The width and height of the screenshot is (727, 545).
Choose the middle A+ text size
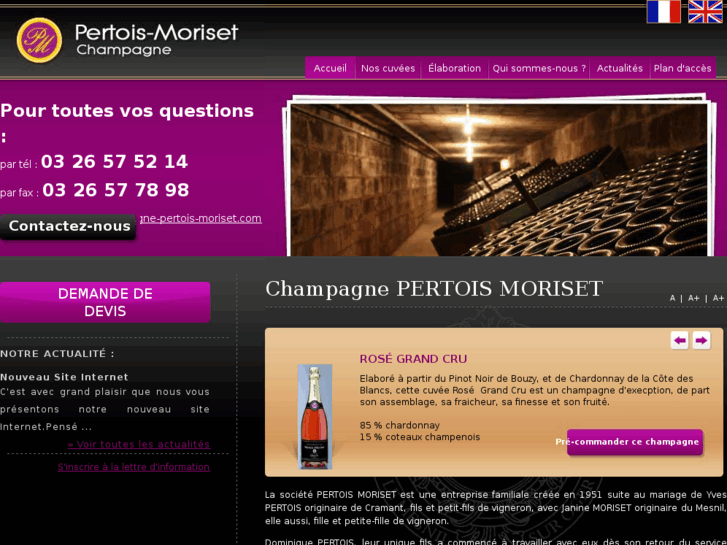point(693,298)
